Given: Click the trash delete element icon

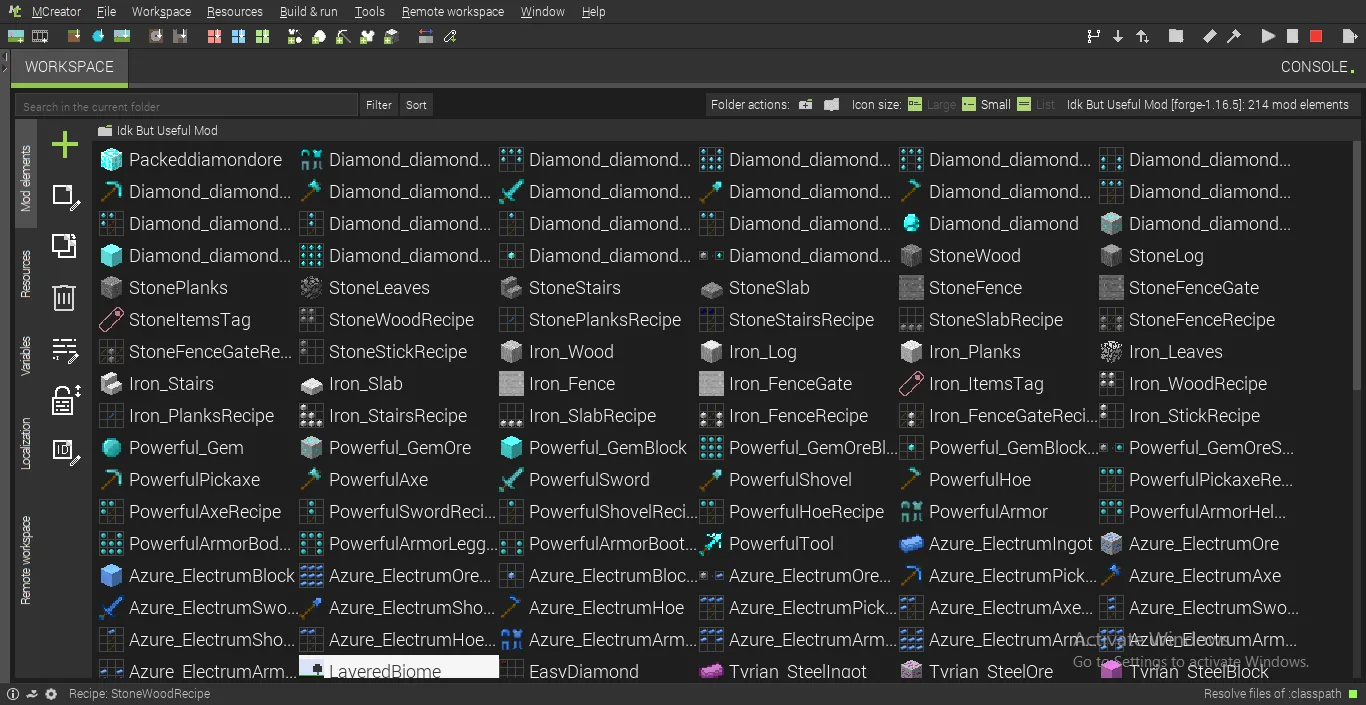Looking at the screenshot, I should [64, 297].
